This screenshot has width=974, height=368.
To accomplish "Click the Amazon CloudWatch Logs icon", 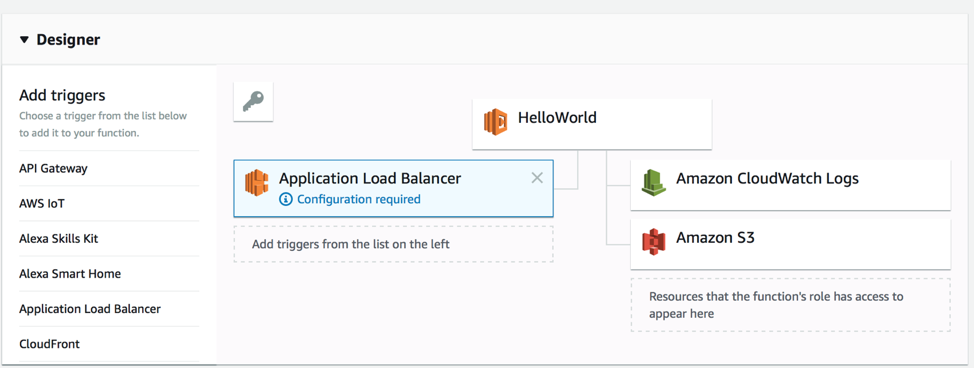I will click(x=653, y=183).
